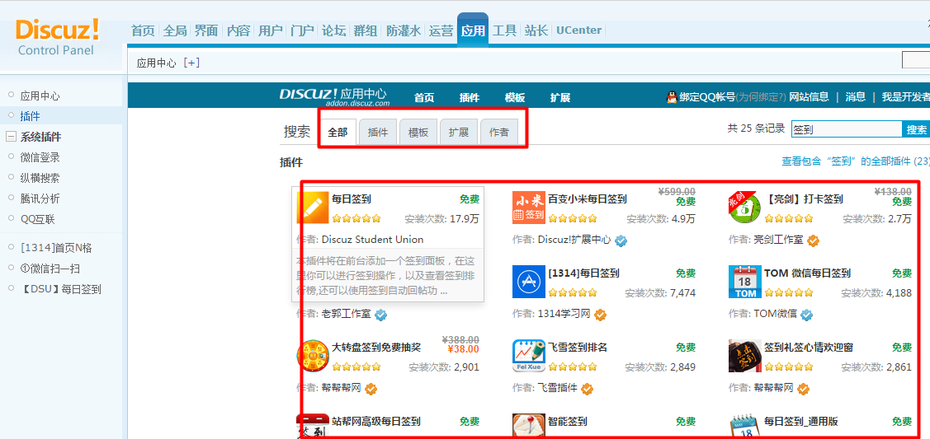The height and width of the screenshot is (439, 930).
Task: Collapse the 系统插件 tree section
Action: pyautogui.click(x=10, y=137)
